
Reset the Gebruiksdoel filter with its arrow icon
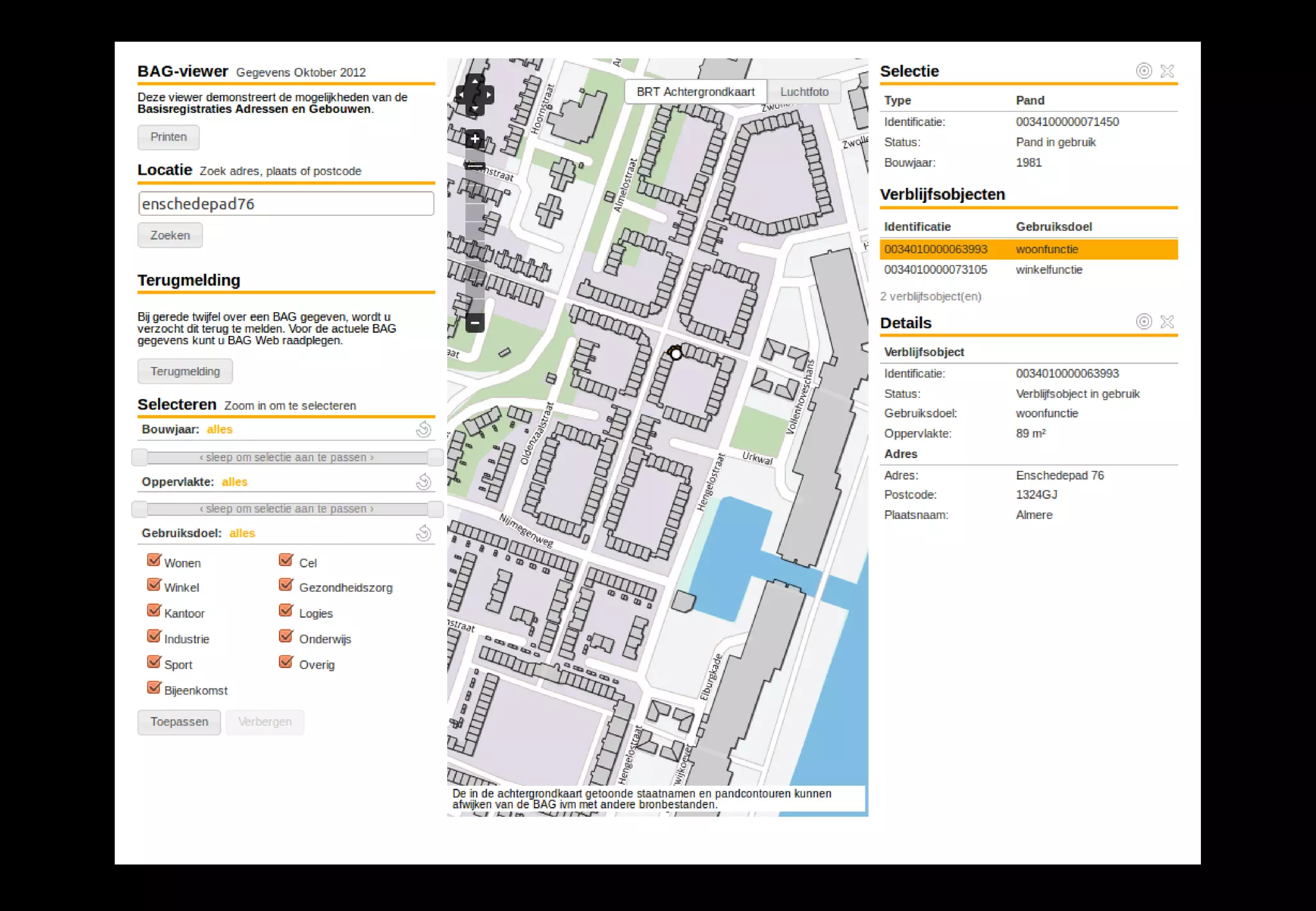pos(423,533)
